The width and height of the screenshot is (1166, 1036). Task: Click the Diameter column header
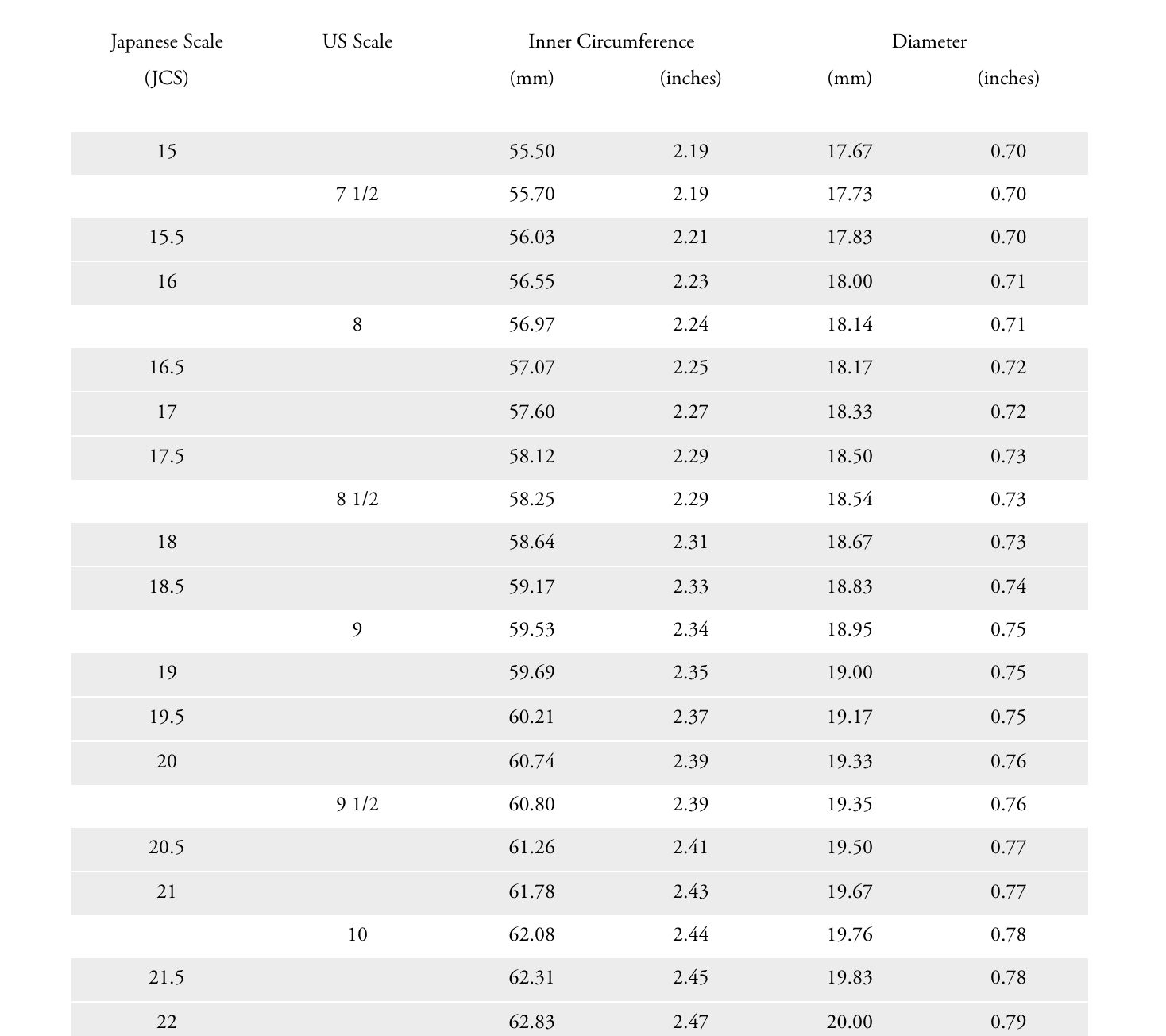pyautogui.click(x=929, y=42)
